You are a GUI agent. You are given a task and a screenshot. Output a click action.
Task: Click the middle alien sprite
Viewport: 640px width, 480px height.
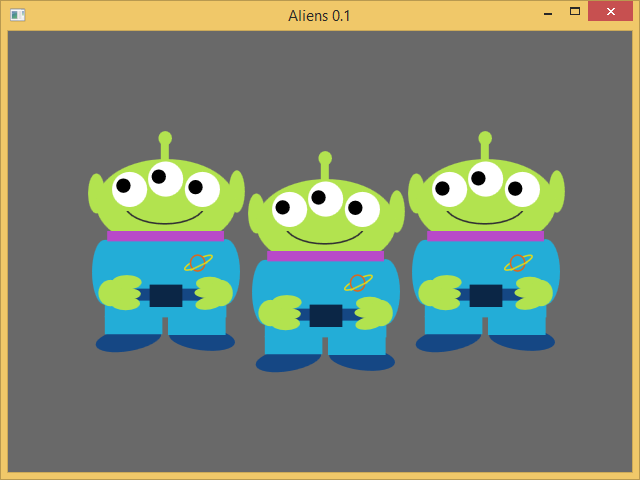[327, 262]
